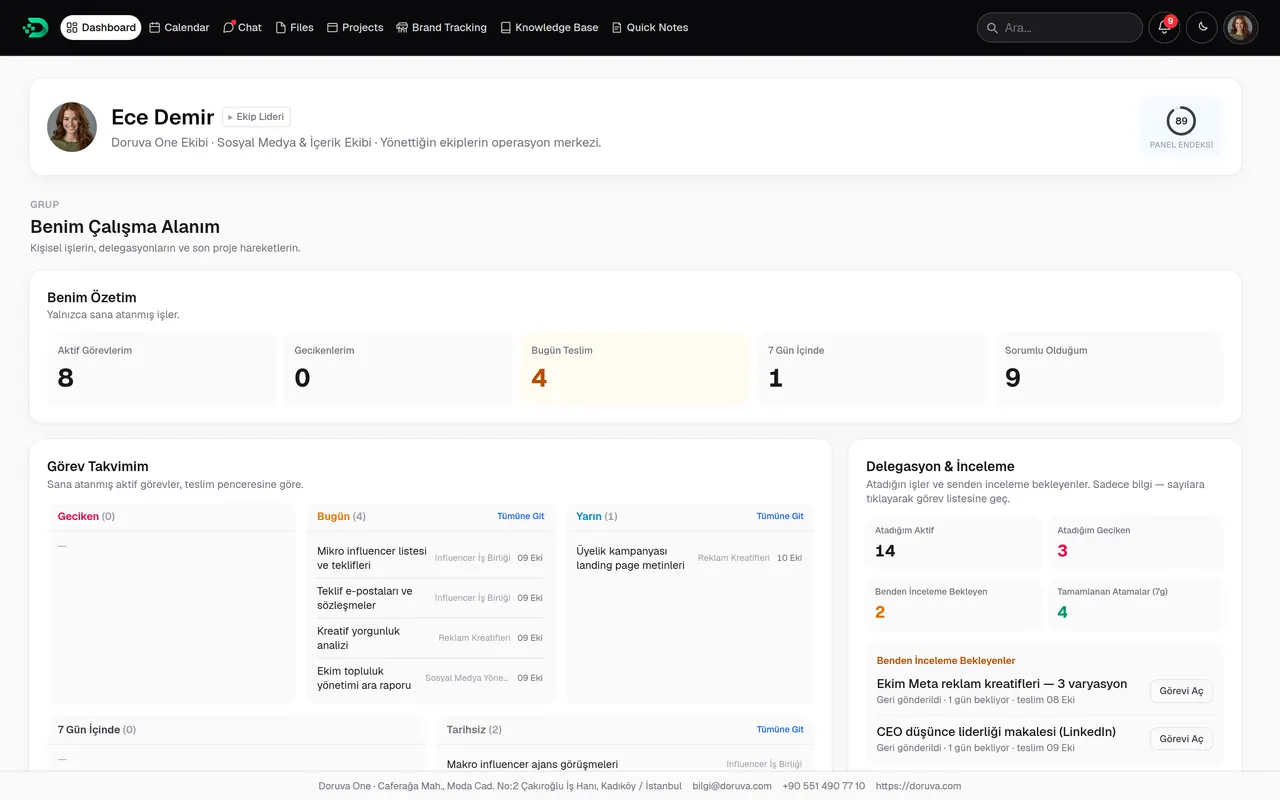This screenshot has height=800, width=1280.
Task: Open the https://doruva.com footer link
Action: 918,786
